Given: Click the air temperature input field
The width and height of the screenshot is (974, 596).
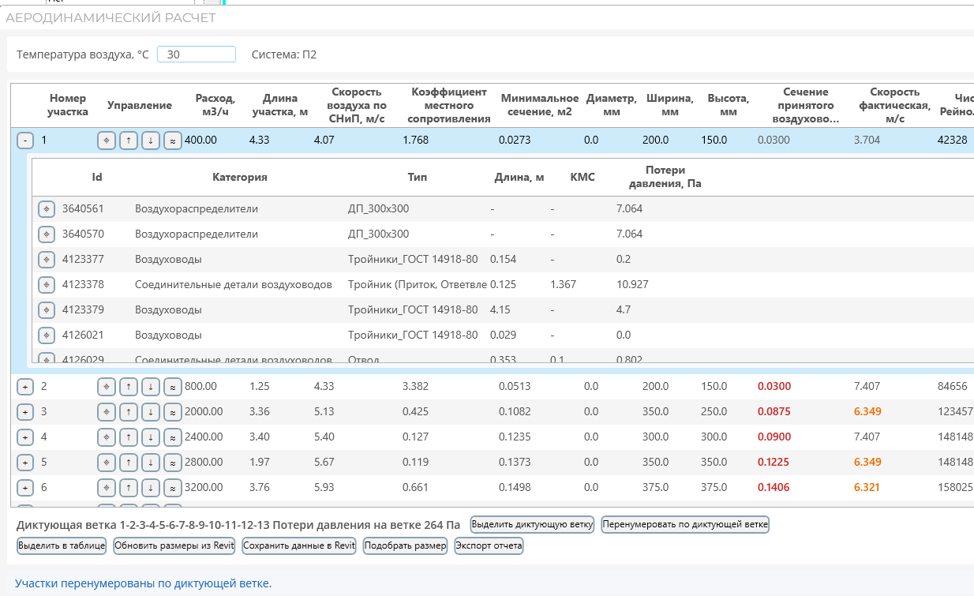Looking at the screenshot, I should click(196, 55).
